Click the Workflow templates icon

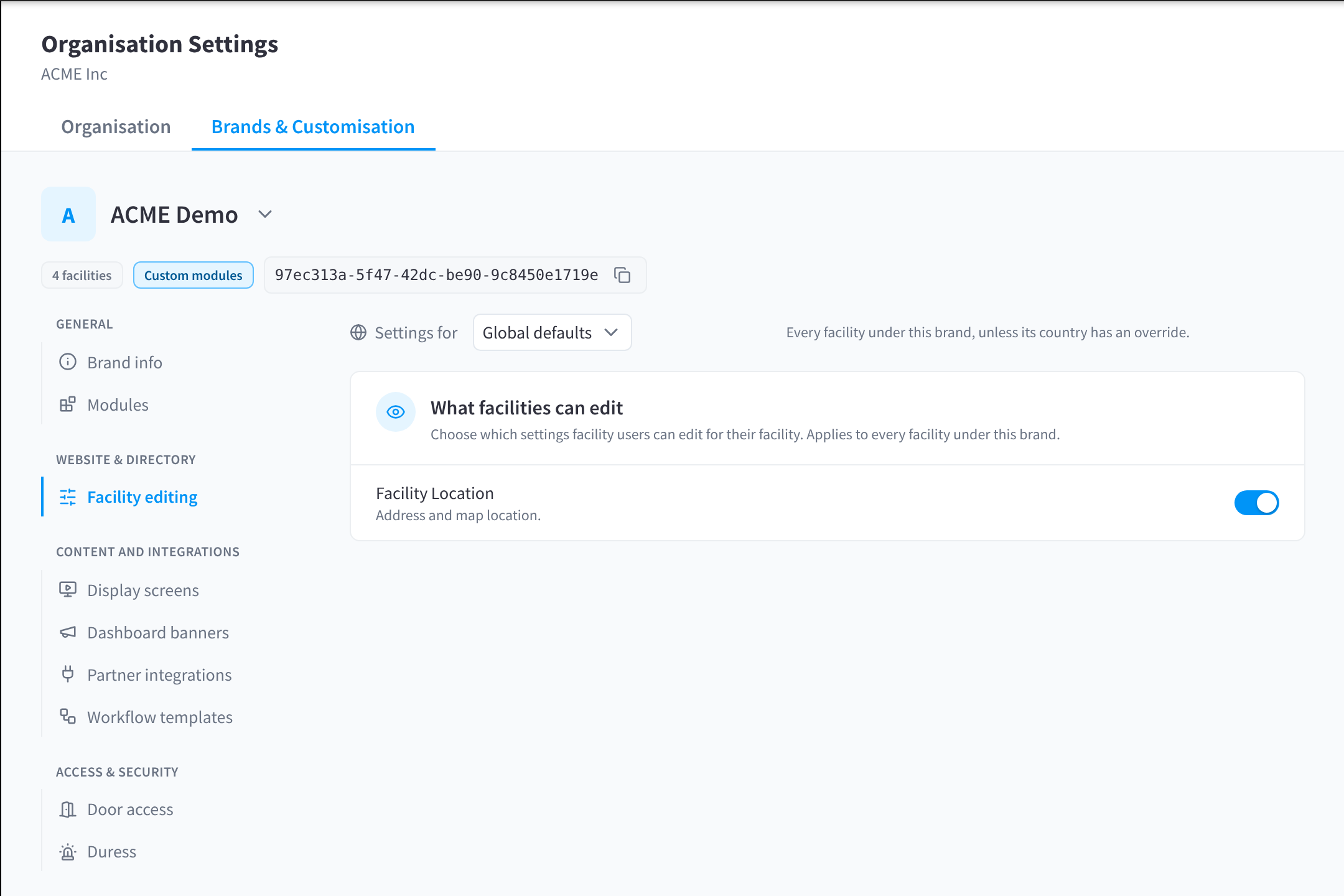tap(68, 716)
